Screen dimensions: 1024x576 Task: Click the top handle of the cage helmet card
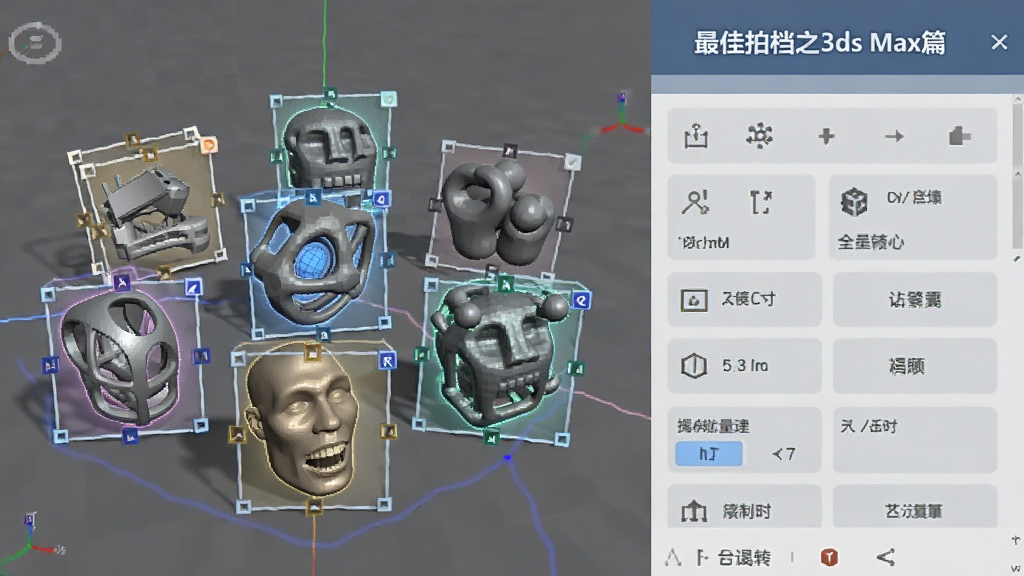click(x=122, y=282)
